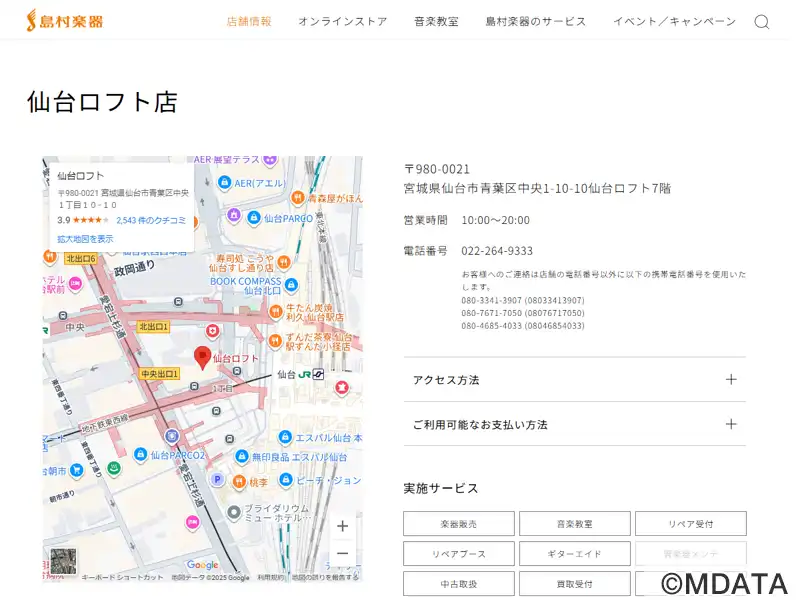Select the 桃李 restaurant pin
This screenshot has height=600, width=800.
239,481
